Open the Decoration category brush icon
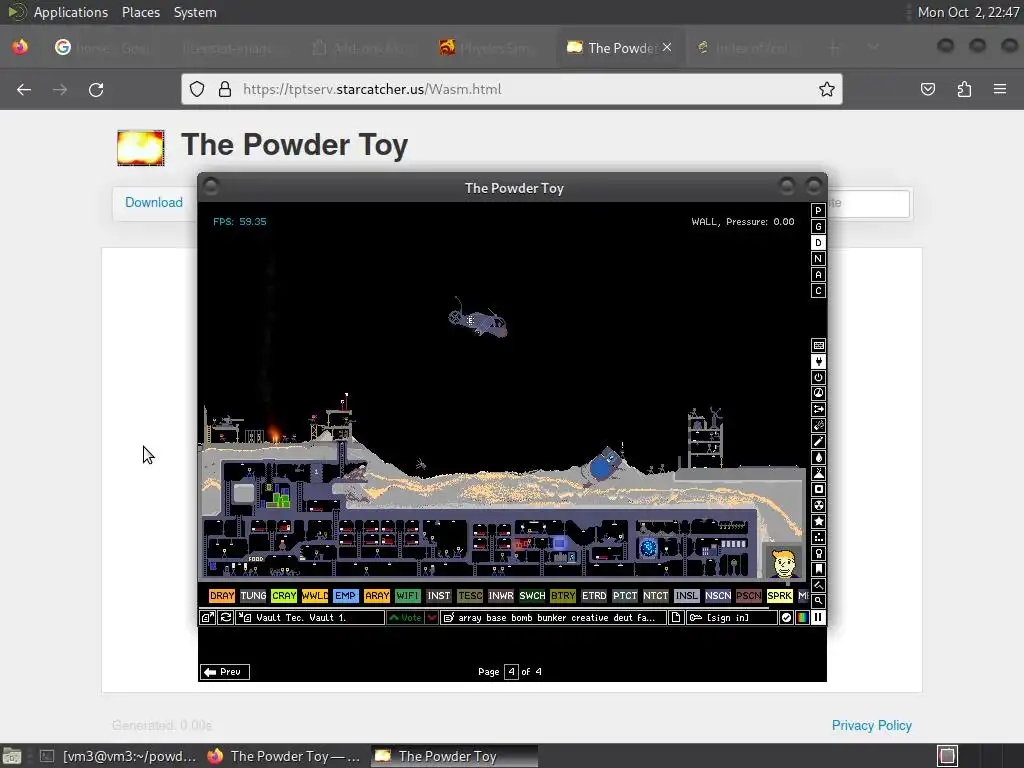Screen dimensions: 1024x768 [x=818, y=585]
